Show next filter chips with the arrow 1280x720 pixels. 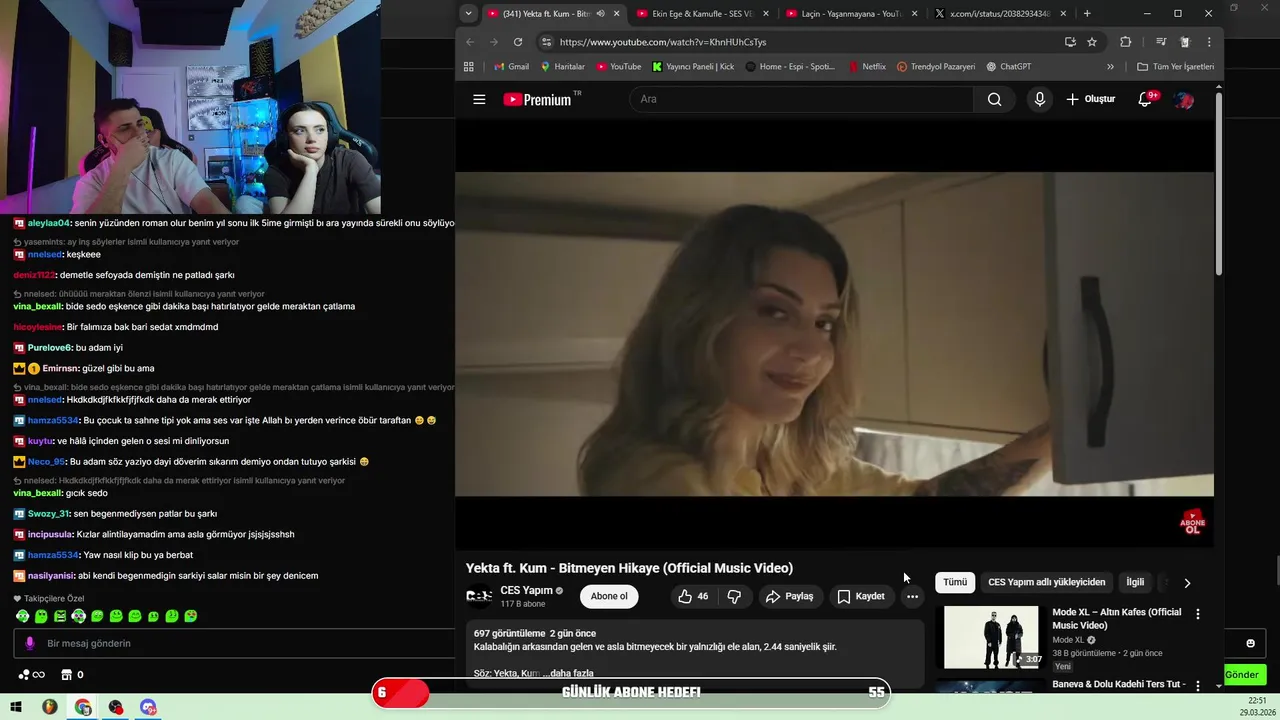click(1187, 583)
